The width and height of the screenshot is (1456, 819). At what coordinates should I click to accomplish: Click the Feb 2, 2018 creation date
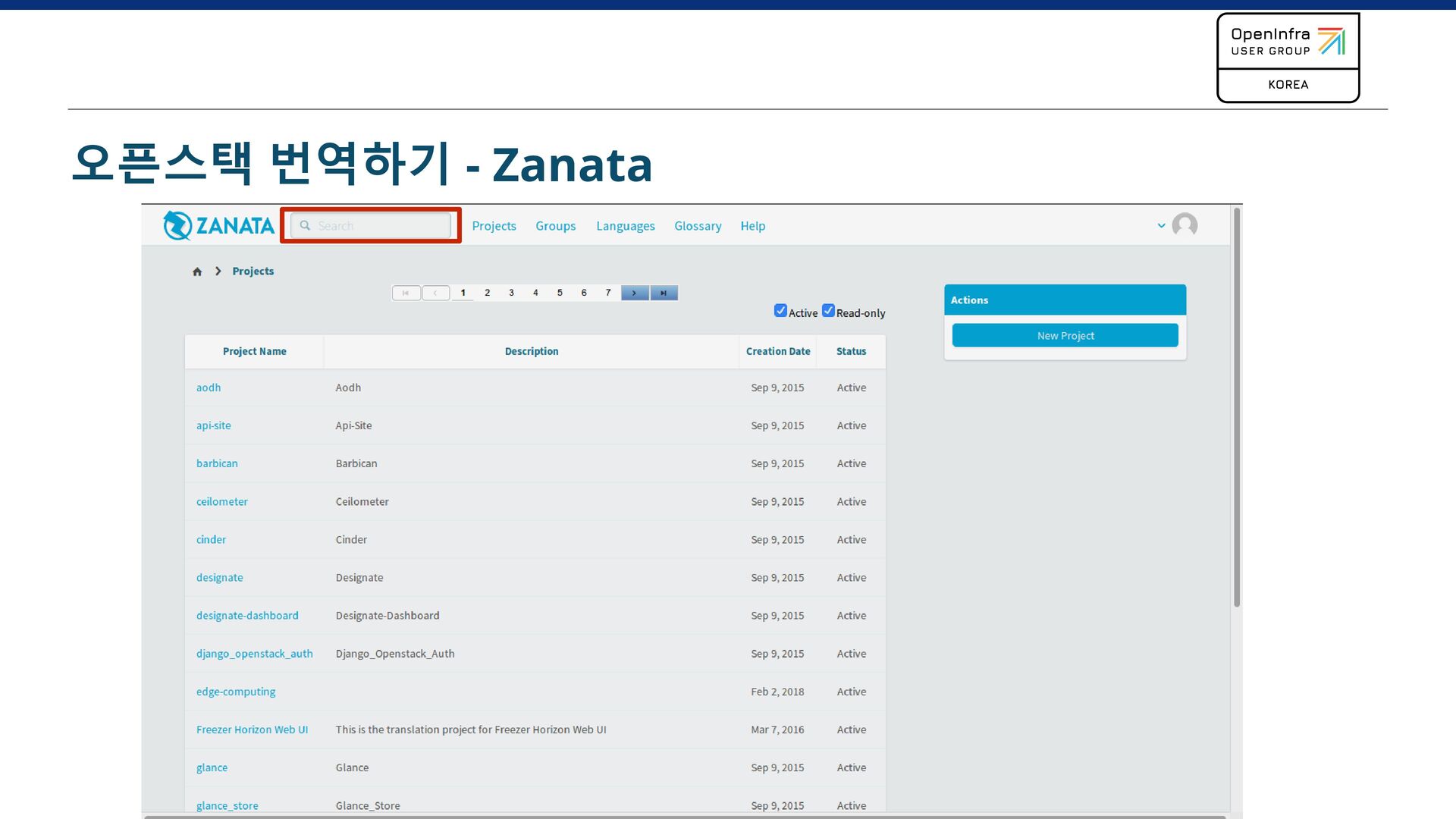coord(777,692)
